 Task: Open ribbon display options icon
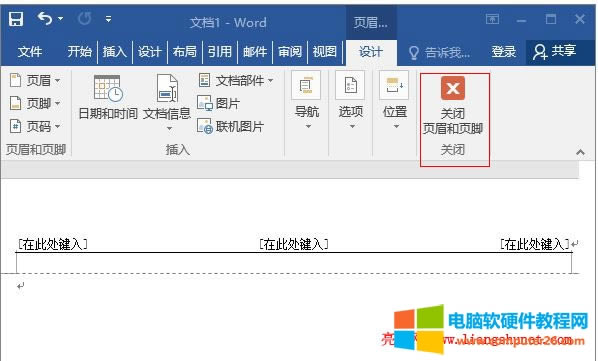coord(492,19)
